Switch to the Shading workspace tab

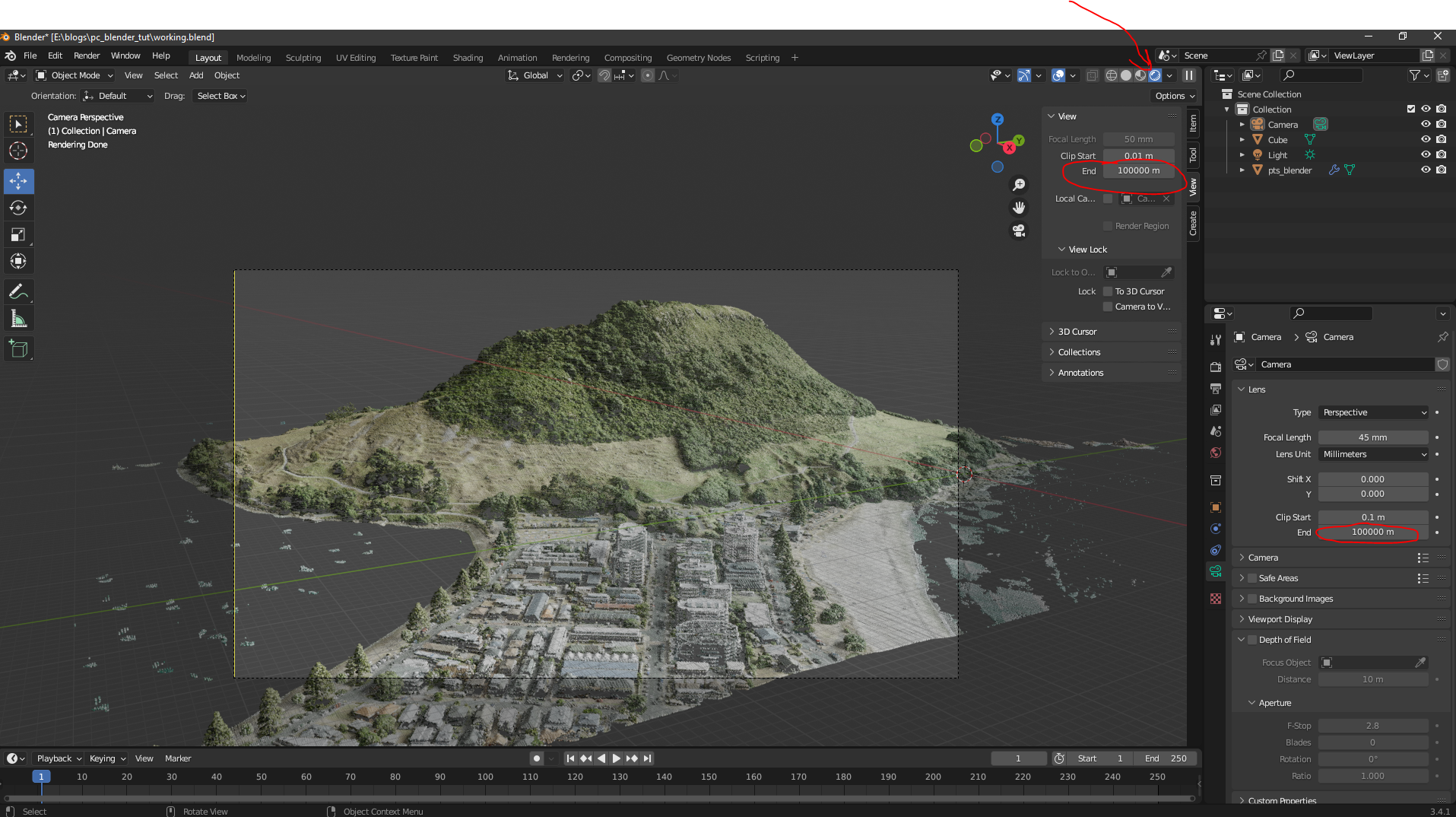pos(468,58)
